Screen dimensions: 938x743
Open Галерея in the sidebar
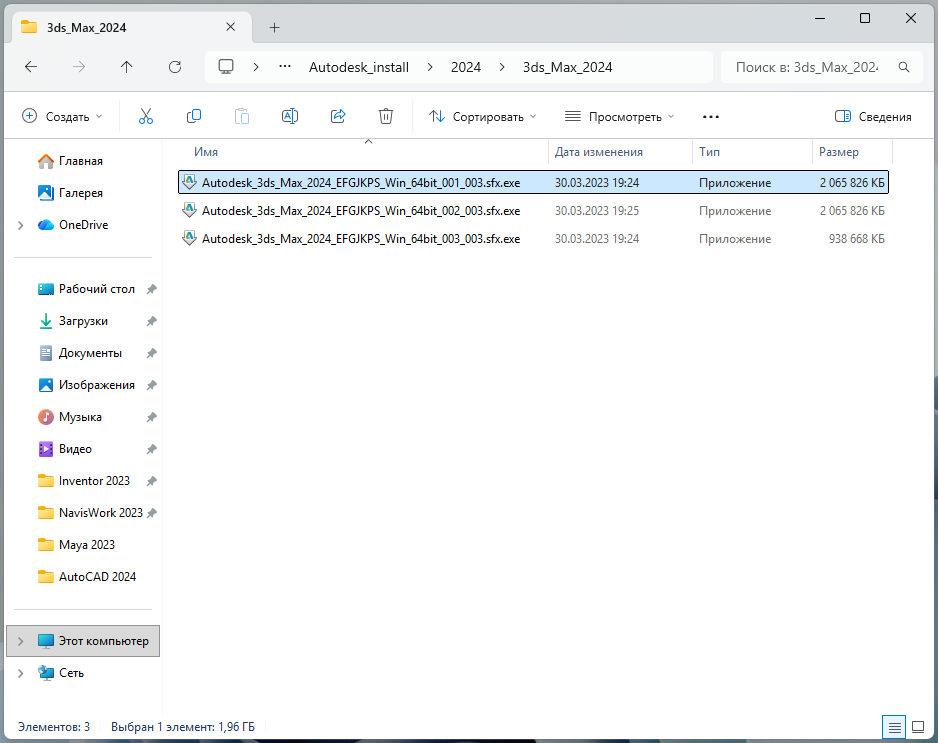click(x=81, y=193)
